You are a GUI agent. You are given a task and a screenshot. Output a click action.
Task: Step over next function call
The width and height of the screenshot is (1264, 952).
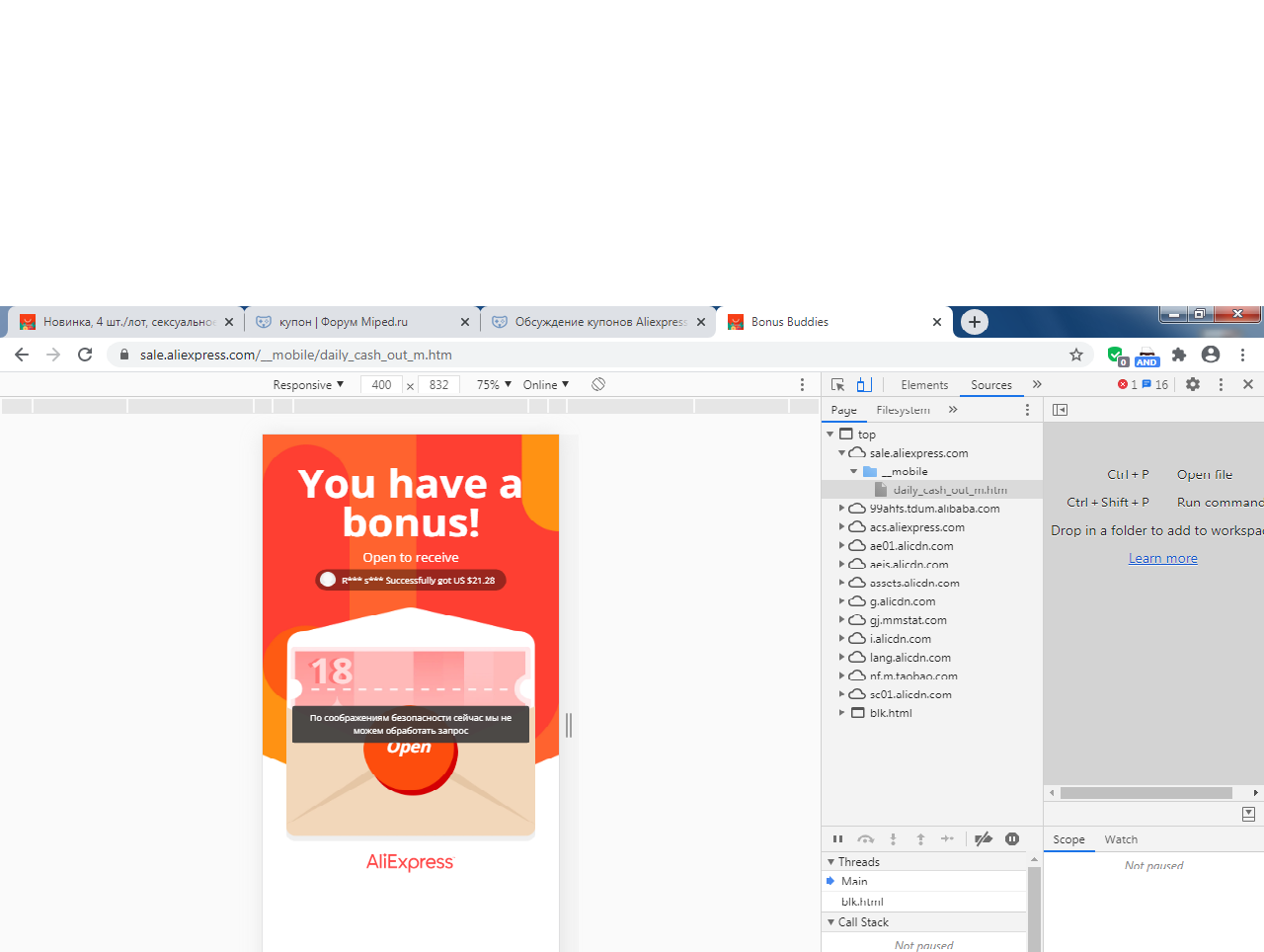point(866,839)
